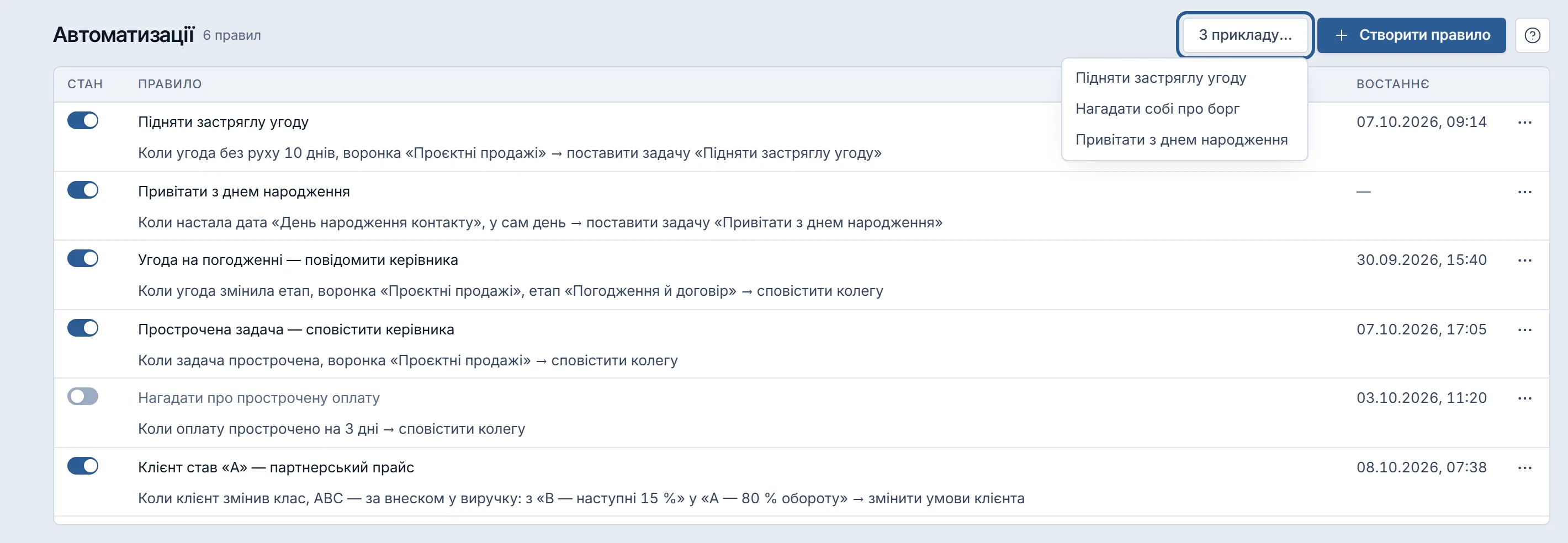Open more options for «Нагадати про прострочену оплату» rule
Viewport: 1568px width, 543px height.
(1524, 398)
